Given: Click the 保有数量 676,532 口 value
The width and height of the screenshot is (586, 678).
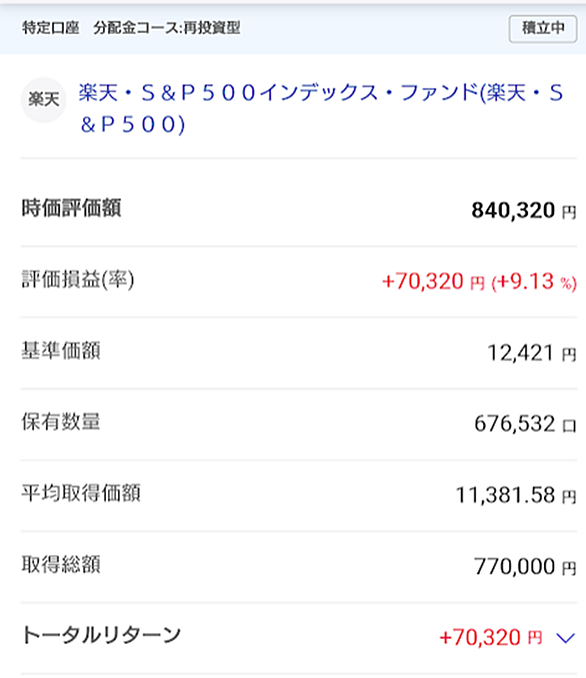Looking at the screenshot, I should coord(525,424).
